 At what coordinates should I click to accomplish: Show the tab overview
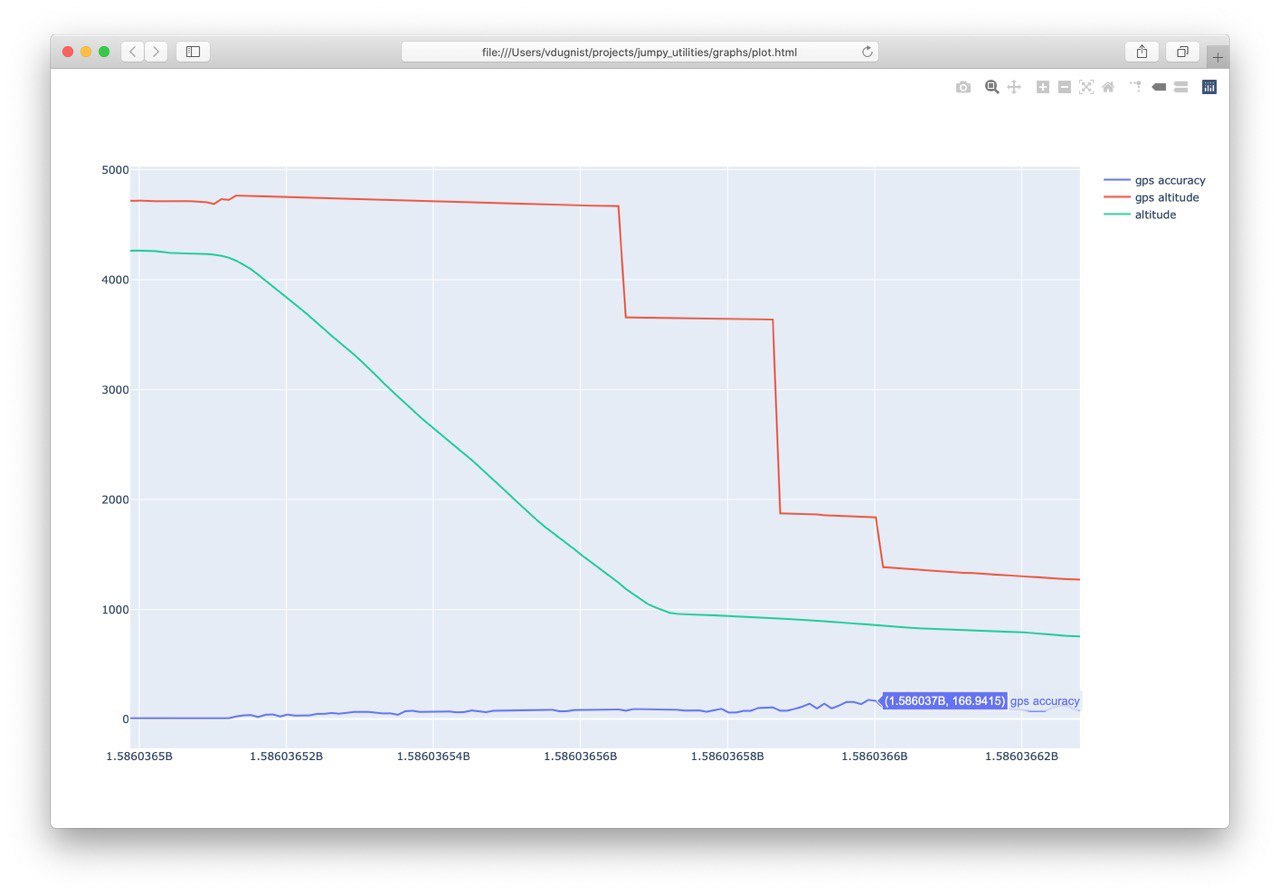click(1182, 52)
